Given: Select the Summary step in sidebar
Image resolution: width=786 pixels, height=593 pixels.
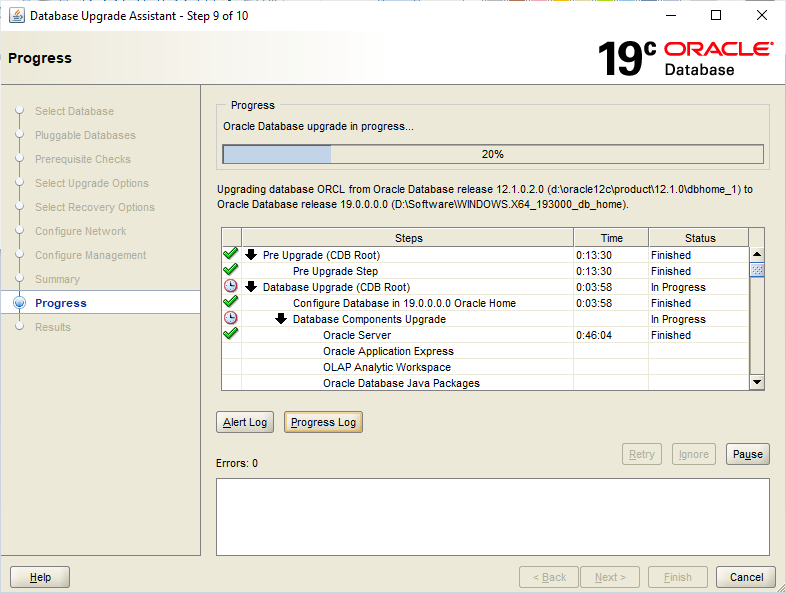Looking at the screenshot, I should pos(57,279).
